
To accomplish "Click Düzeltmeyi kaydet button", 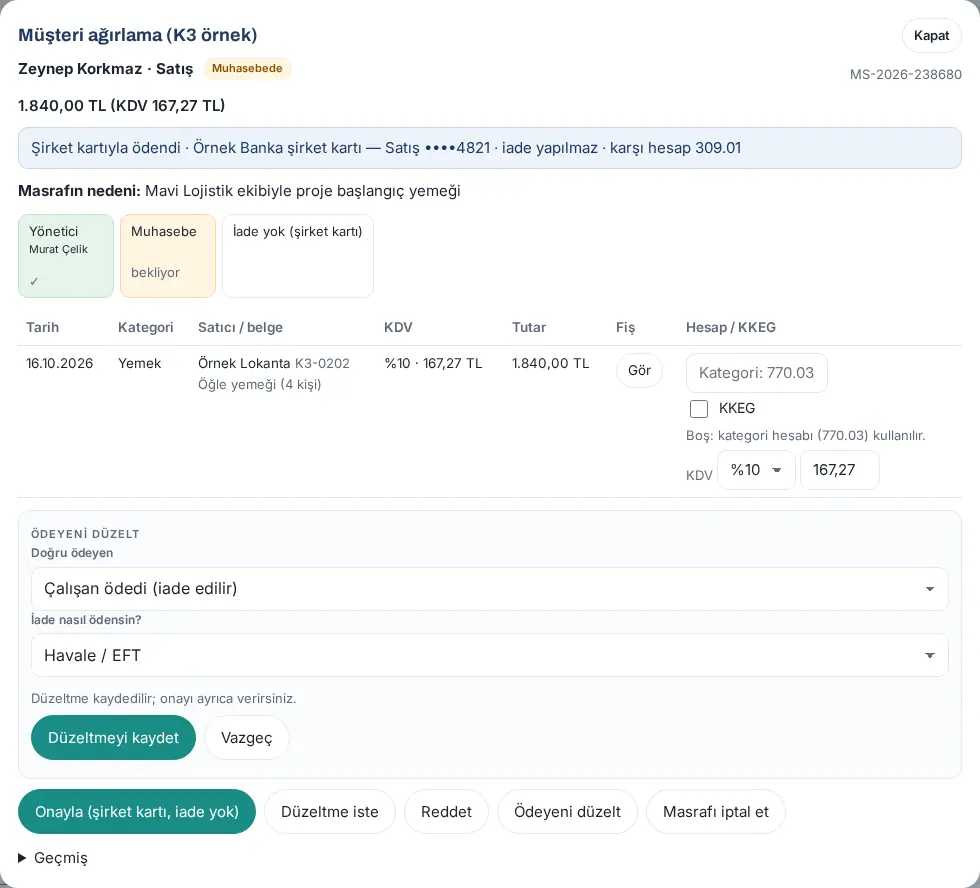I will [113, 737].
